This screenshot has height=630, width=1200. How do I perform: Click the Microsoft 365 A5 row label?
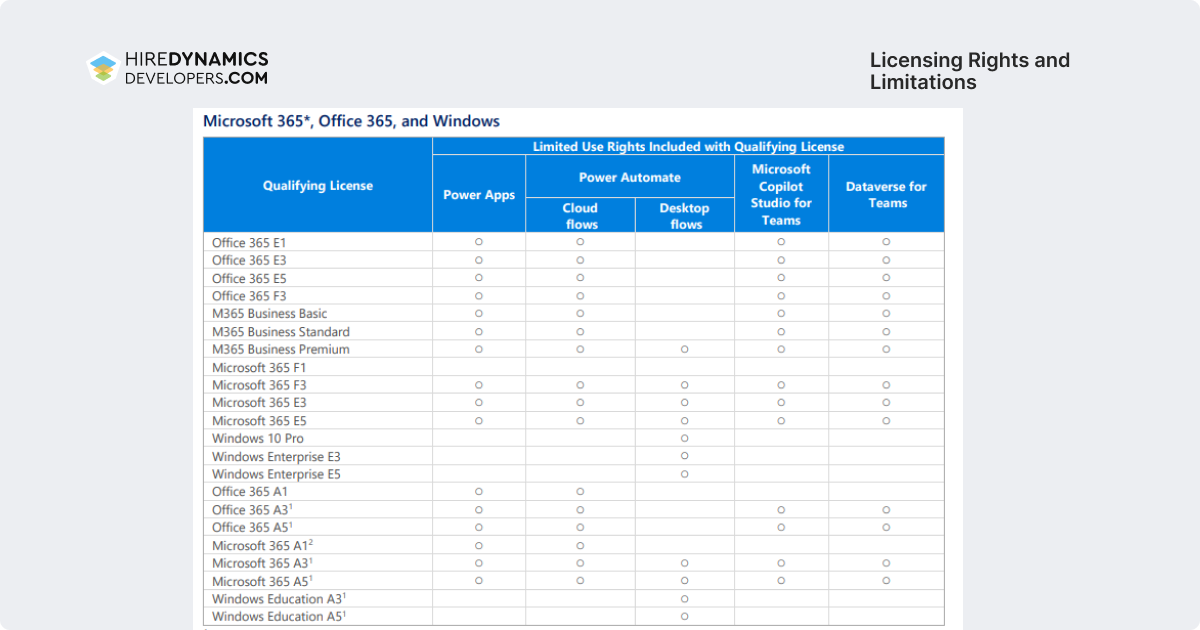tap(263, 582)
